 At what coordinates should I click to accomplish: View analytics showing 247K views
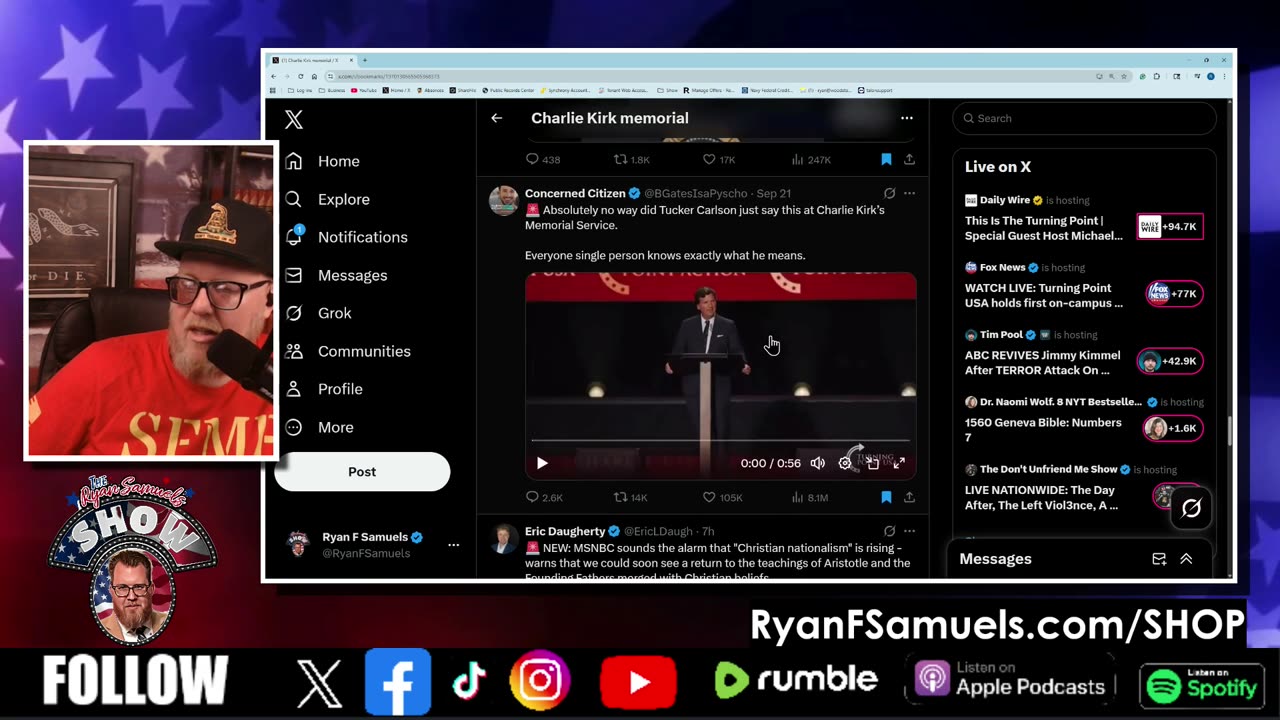coord(811,159)
